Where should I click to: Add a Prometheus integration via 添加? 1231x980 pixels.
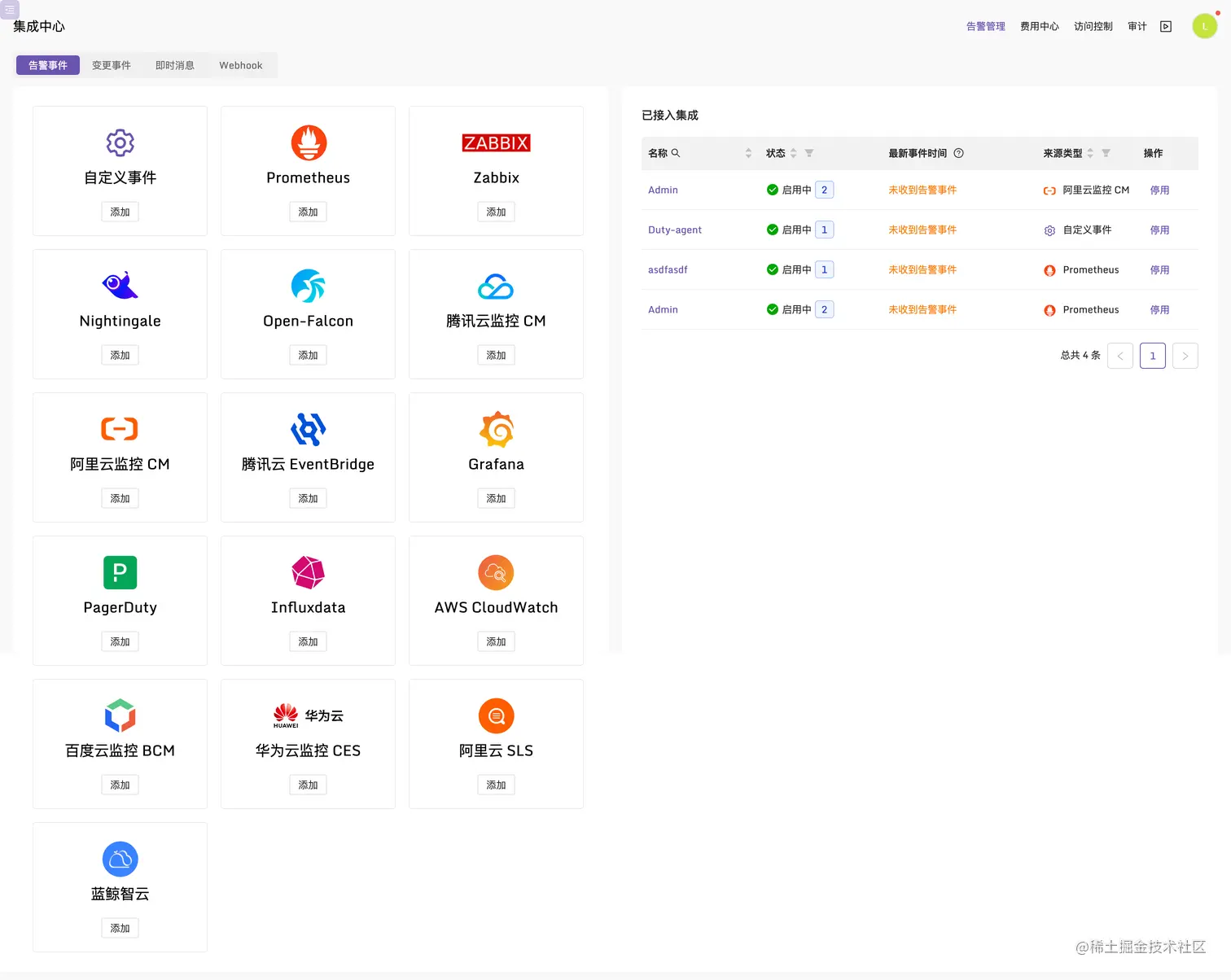308,212
